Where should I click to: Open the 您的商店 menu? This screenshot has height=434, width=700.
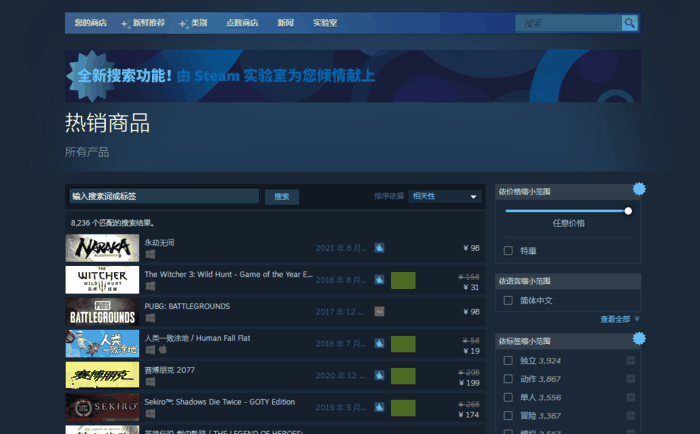pos(91,23)
